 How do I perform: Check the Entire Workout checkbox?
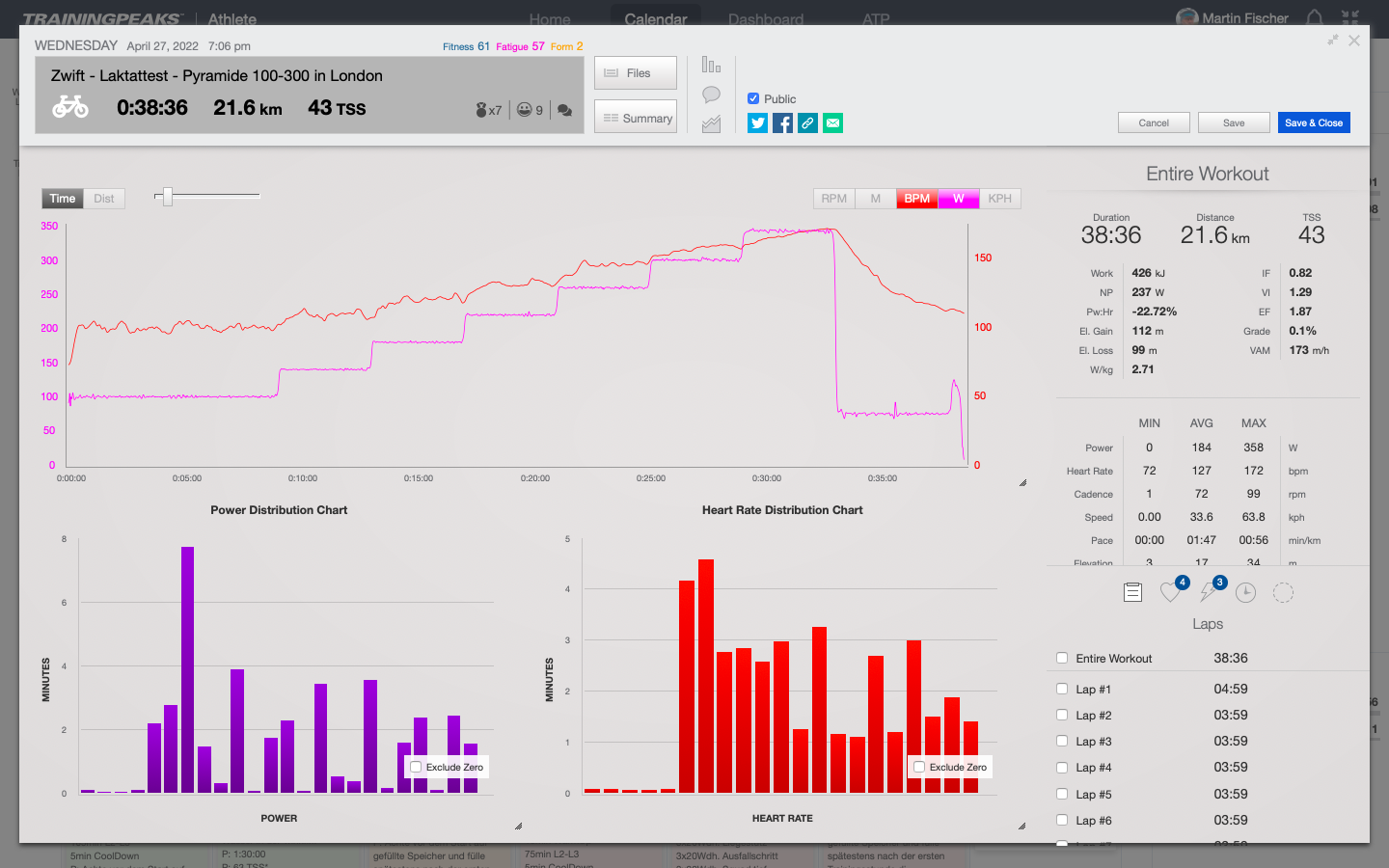coord(1062,659)
